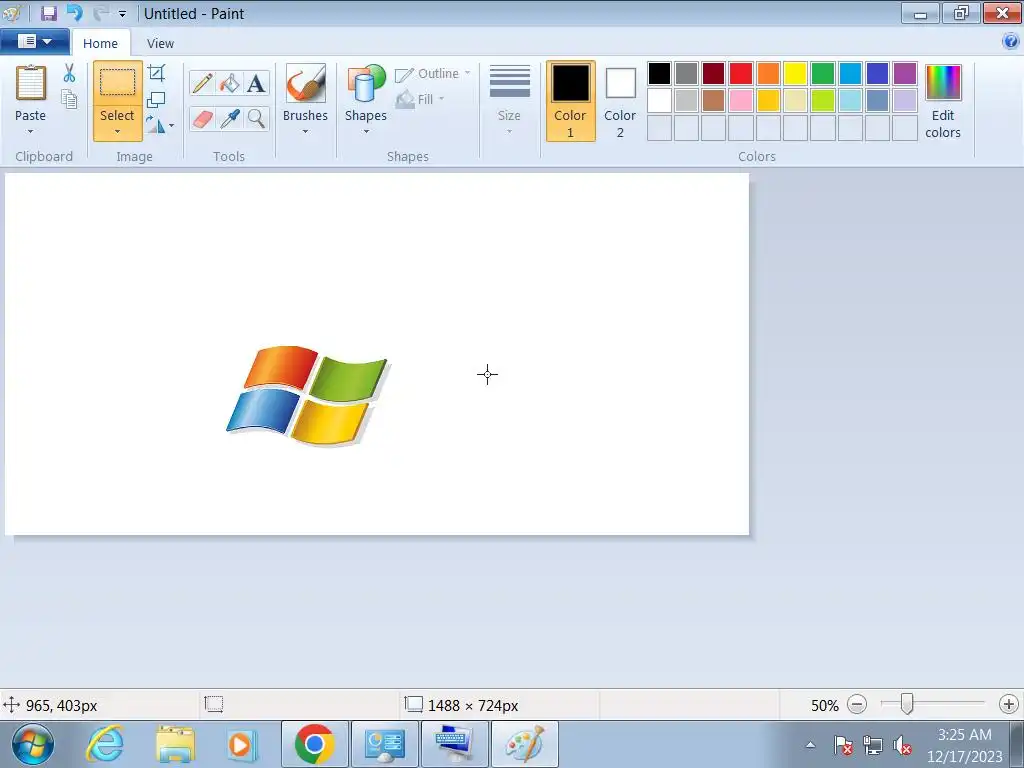Choose the Fill with color bucket tool
Image resolution: width=1024 pixels, height=768 pixels.
(229, 83)
